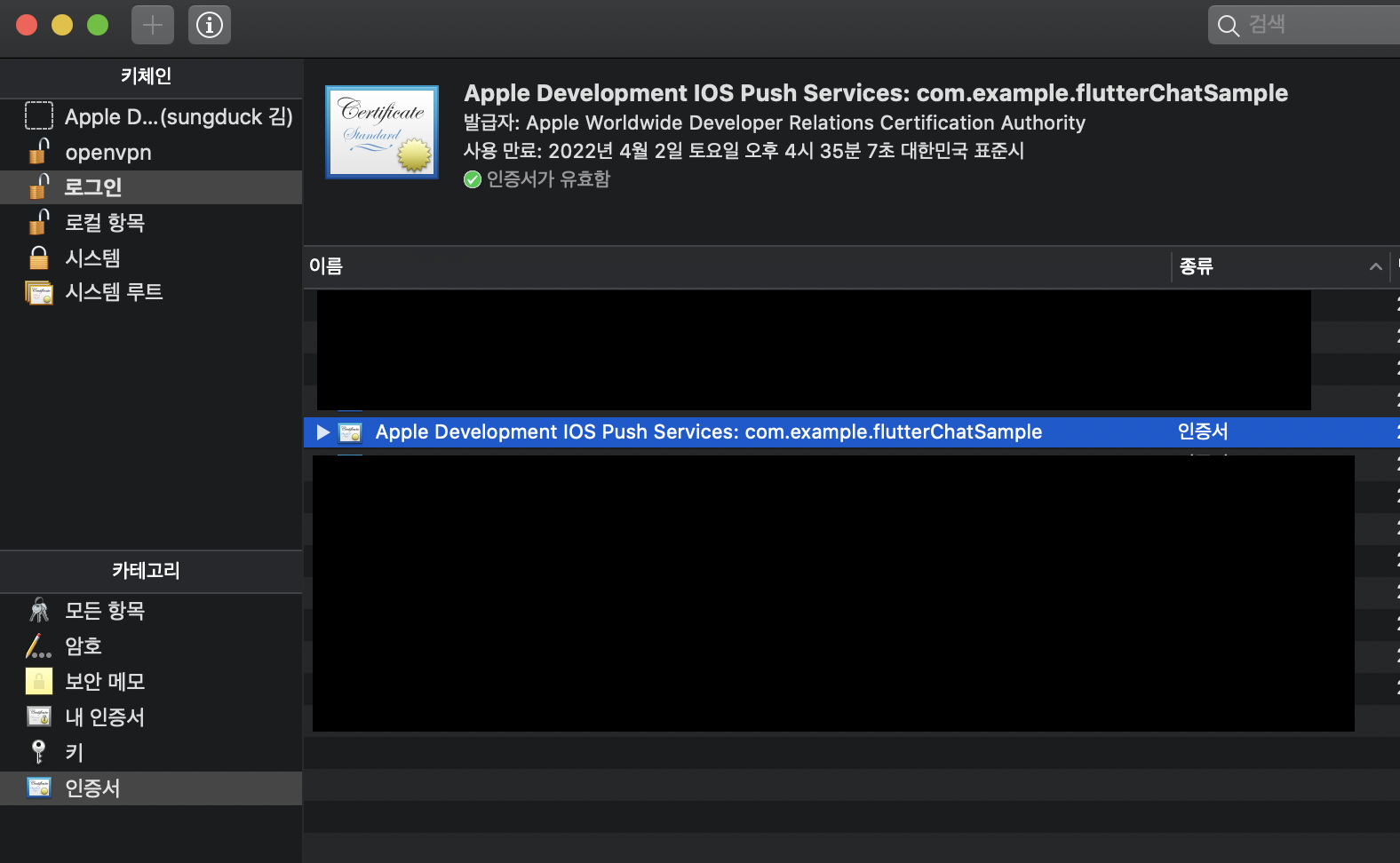
Task: Select the 시스템 keychain
Action: coord(151,257)
